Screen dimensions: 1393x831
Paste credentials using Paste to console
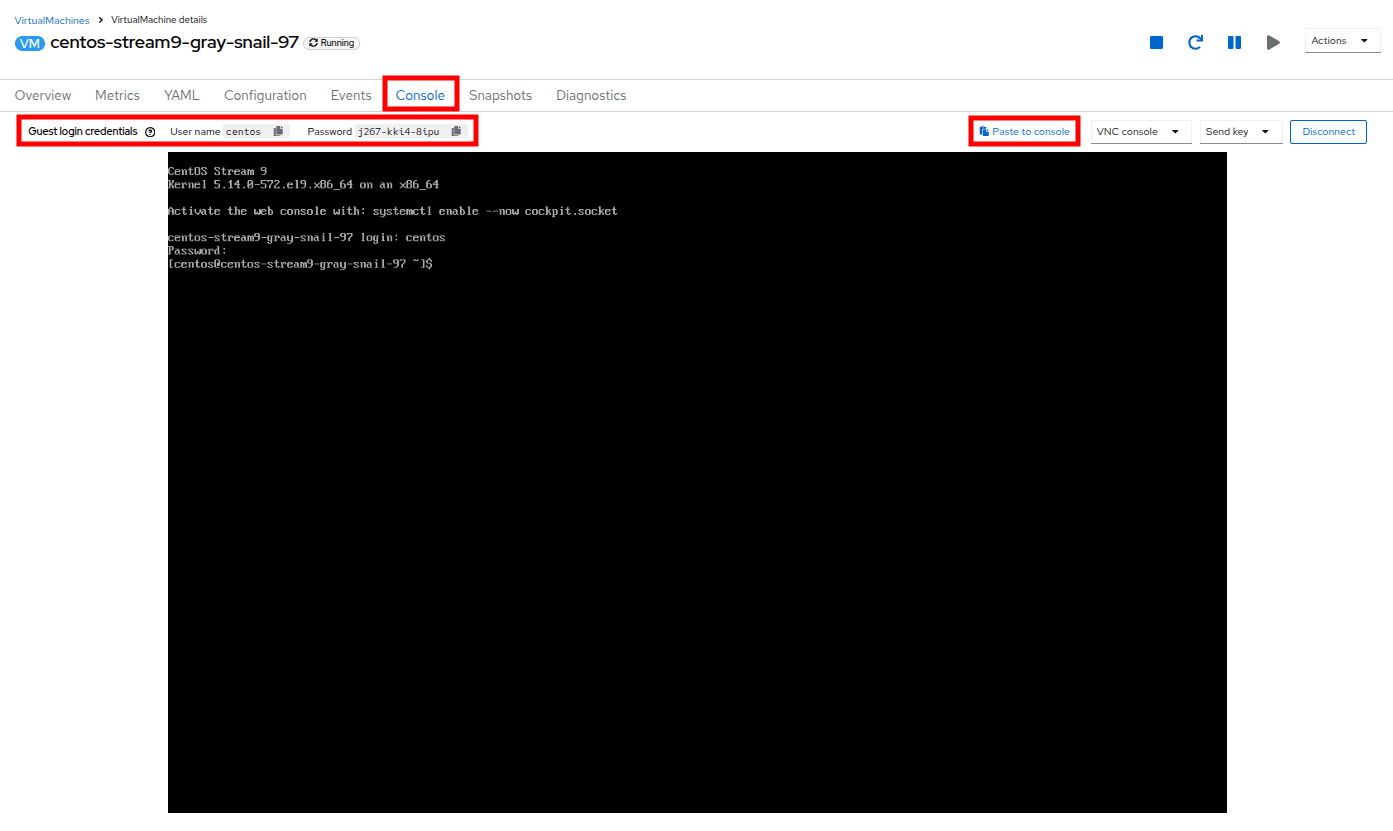click(1024, 131)
